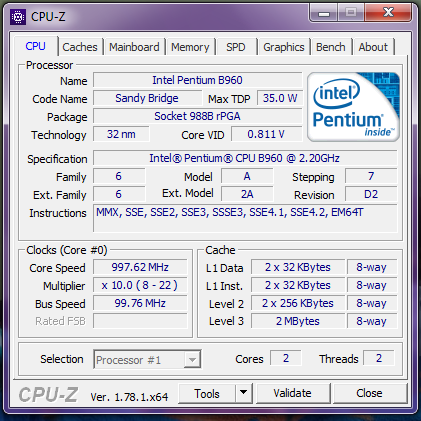Expand the Tools dropdown arrow
421x421 pixels.
pos(244,394)
